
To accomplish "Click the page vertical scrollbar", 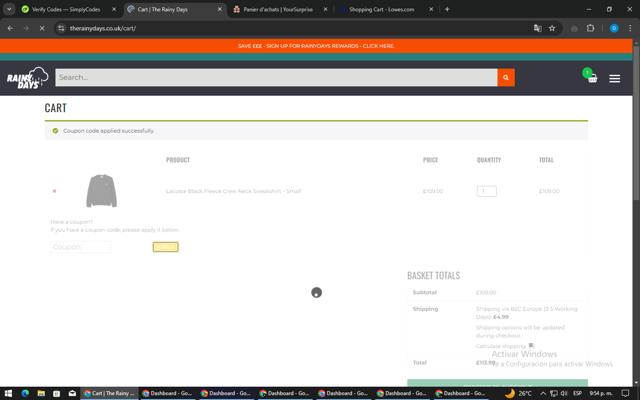I will (x=636, y=122).
